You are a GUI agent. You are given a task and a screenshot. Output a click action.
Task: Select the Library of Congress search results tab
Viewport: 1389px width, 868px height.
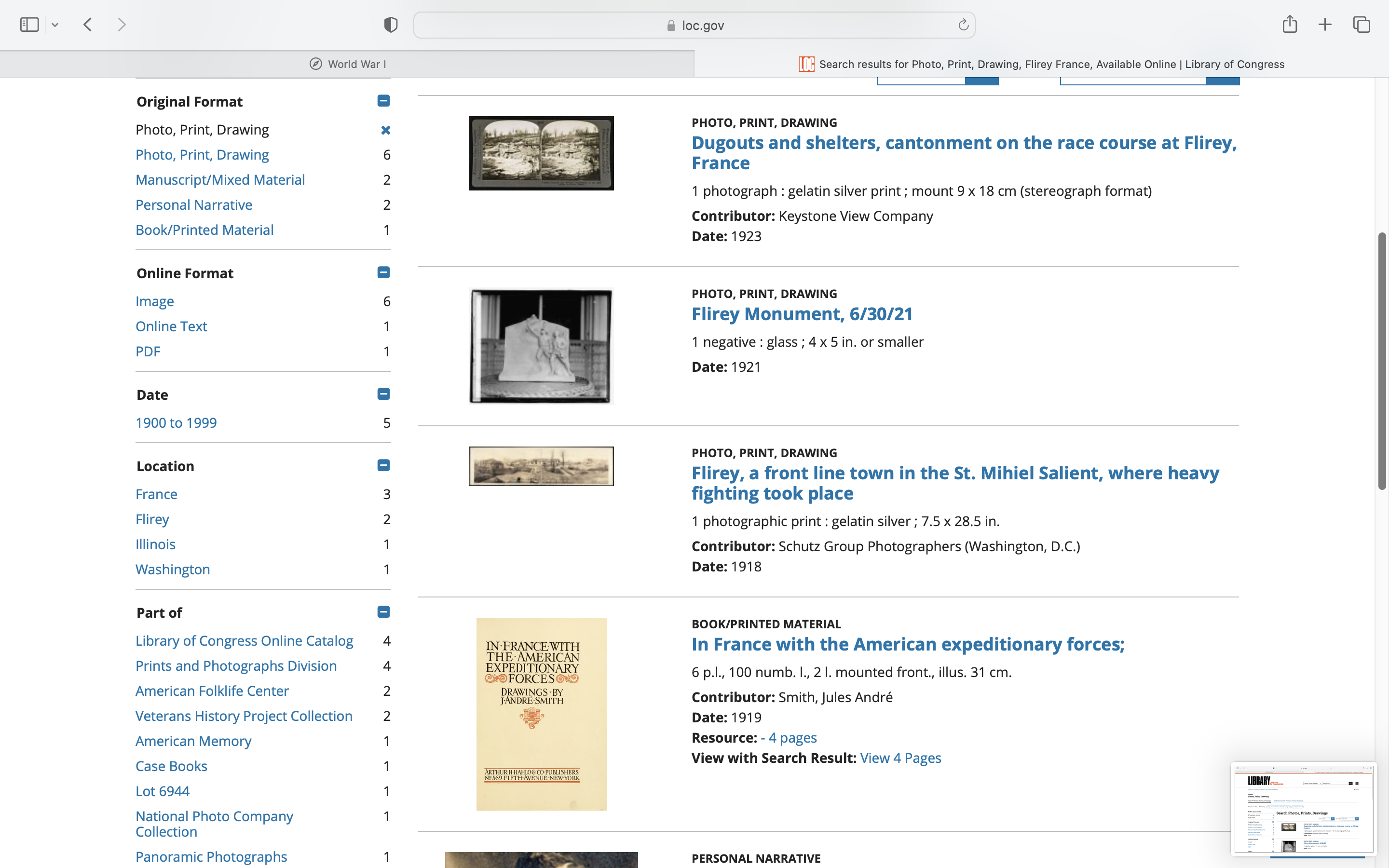[x=1042, y=64]
